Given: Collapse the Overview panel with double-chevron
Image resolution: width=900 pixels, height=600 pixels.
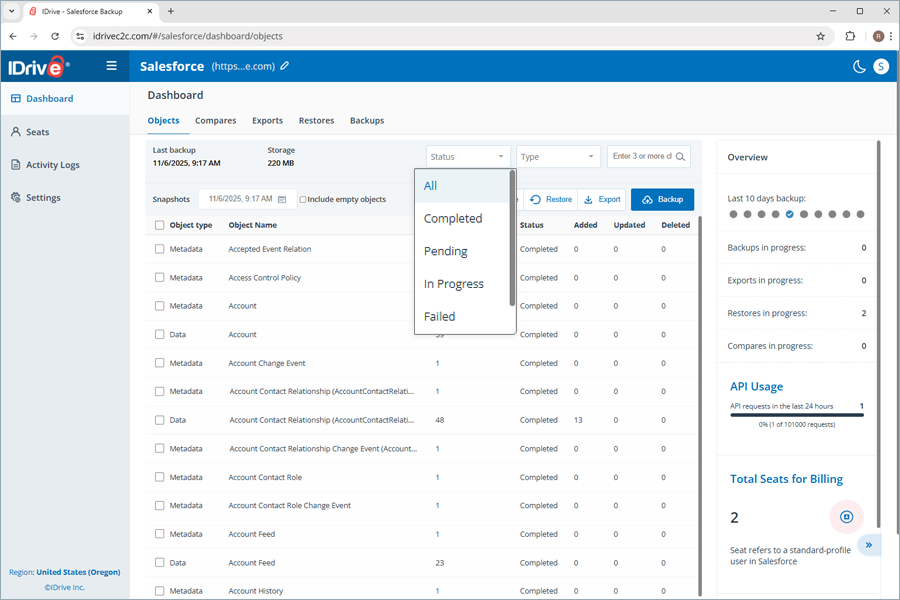Looking at the screenshot, I should (869, 545).
